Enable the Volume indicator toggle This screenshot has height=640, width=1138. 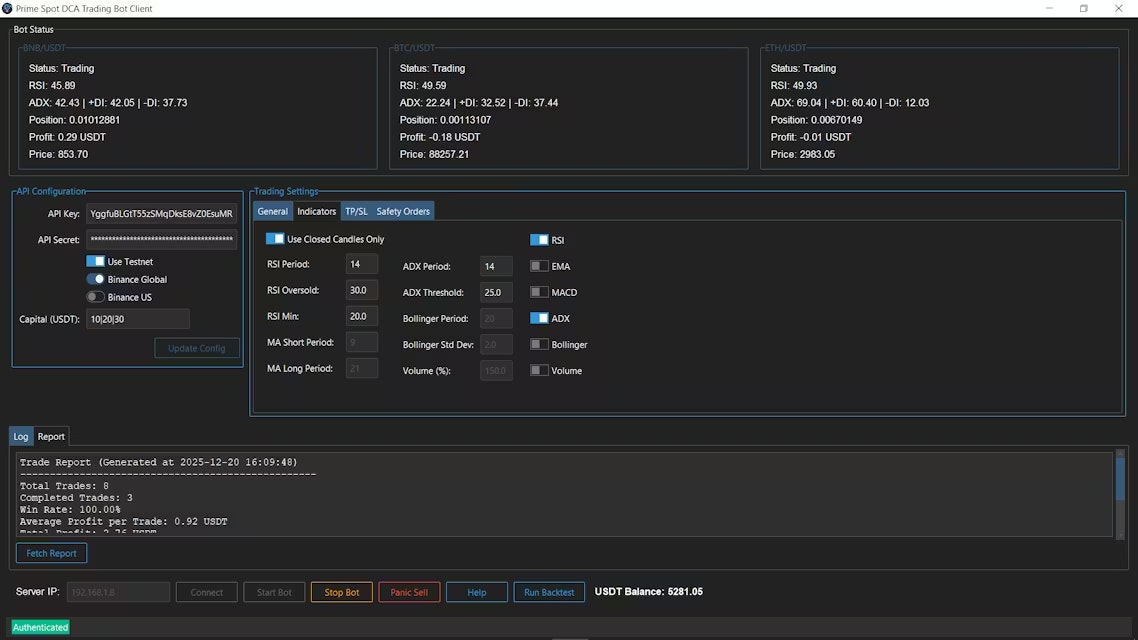539,371
